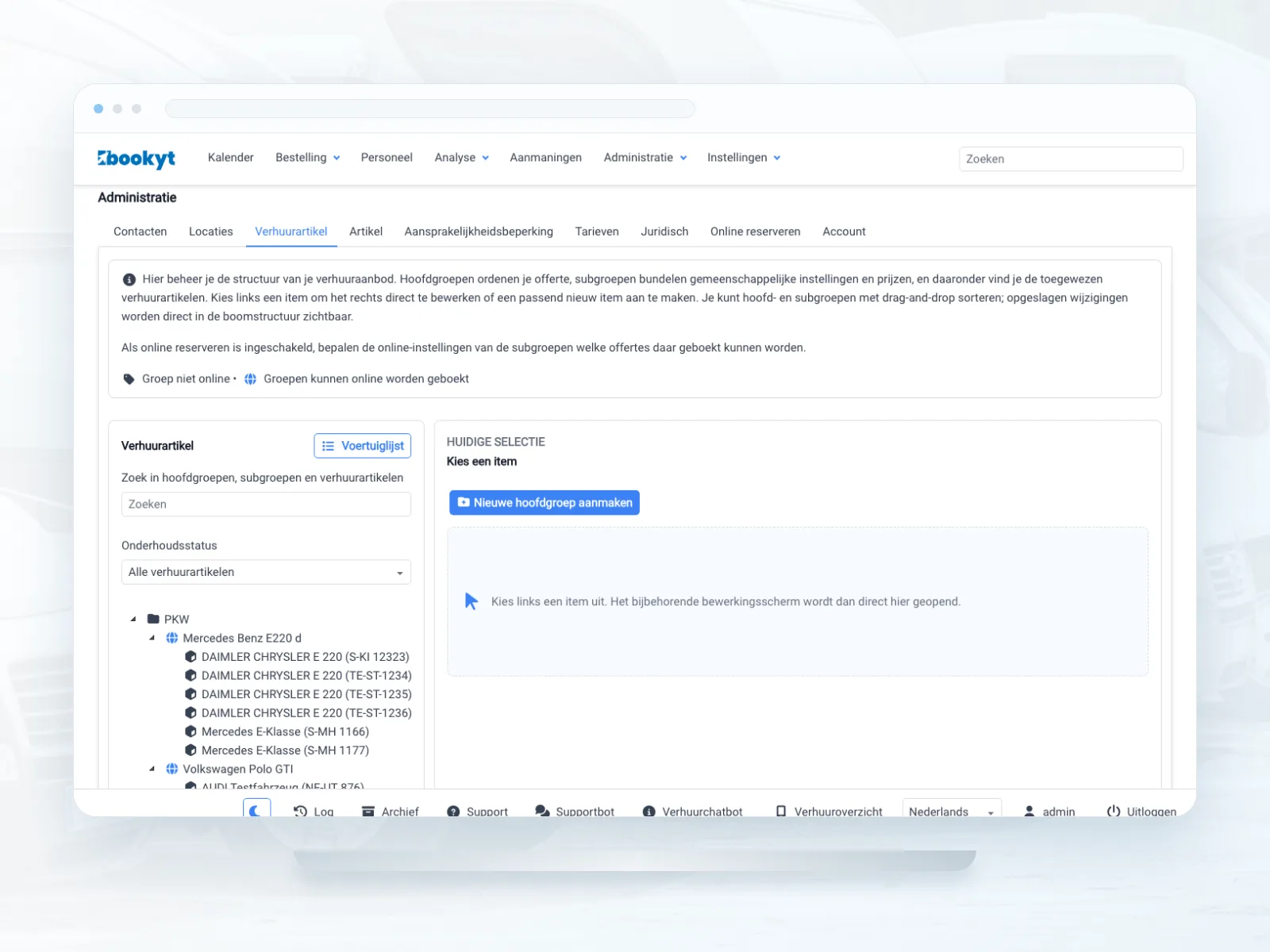The image size is (1270, 952).
Task: Click the Zoeken field in Verhuurartikel panel
Action: 266,505
